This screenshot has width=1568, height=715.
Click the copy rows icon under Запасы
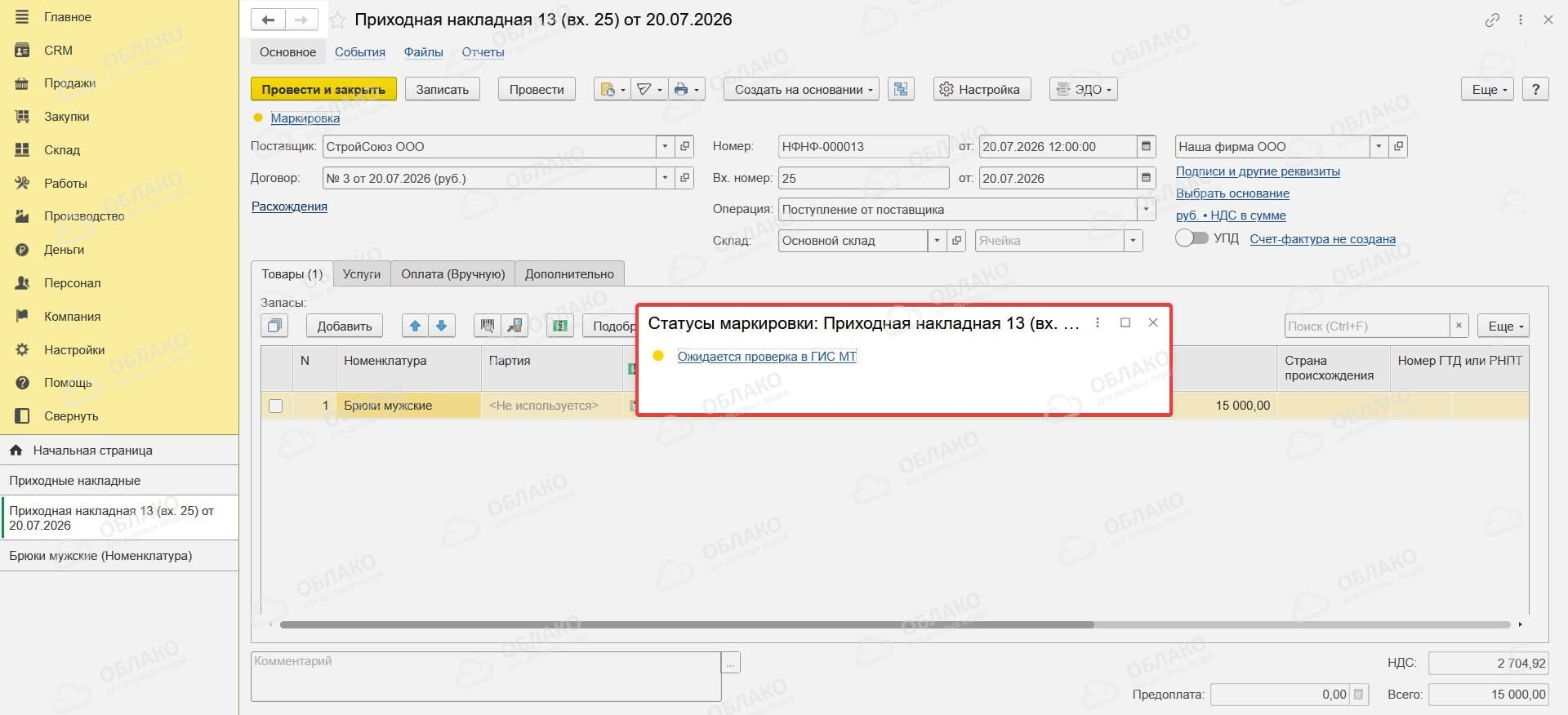[x=275, y=326]
